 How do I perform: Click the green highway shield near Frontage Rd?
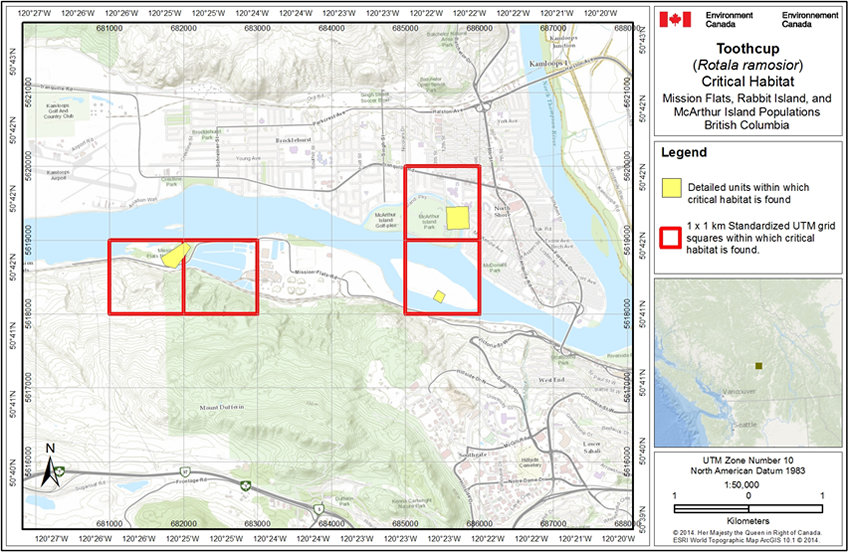tap(246, 485)
